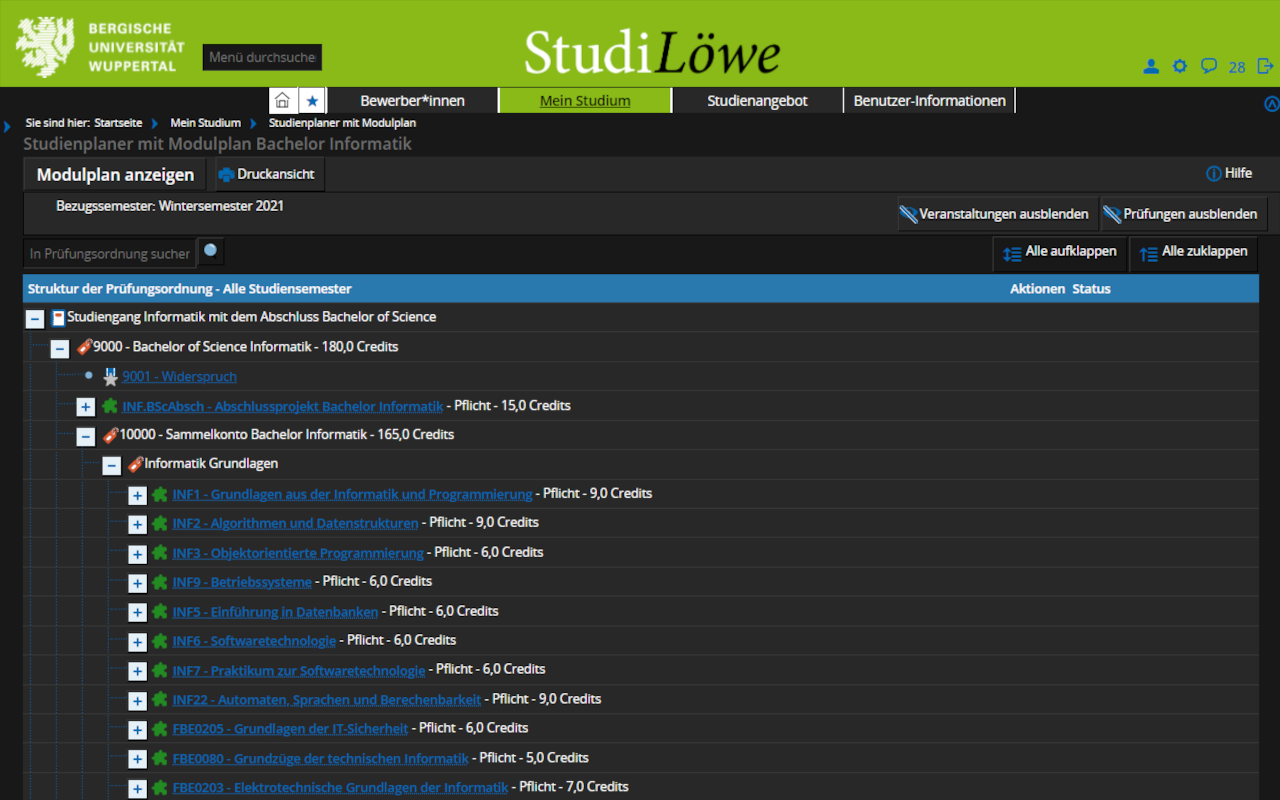Click the puzzle icon beside INF22 module
Image resolution: width=1280 pixels, height=800 pixels.
[159, 700]
